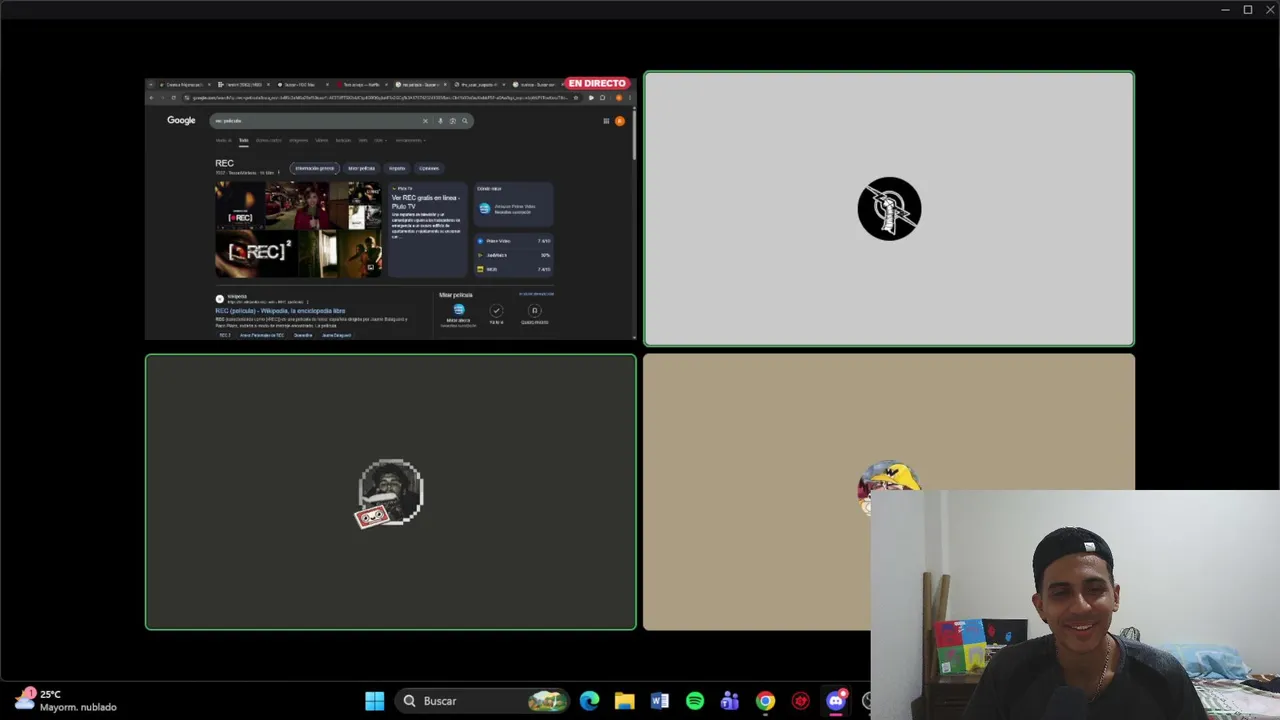Viewport: 1280px width, 720px height.
Task: Open the Chrome three-dot menu in stream
Action: tap(629, 97)
